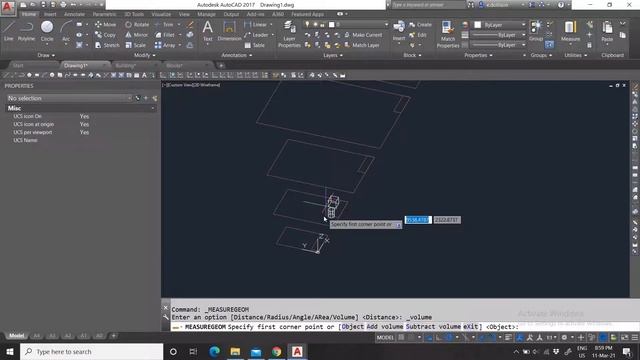The width and height of the screenshot is (640, 360).
Task: Open Chrome from the taskbar
Action: click(x=277, y=351)
